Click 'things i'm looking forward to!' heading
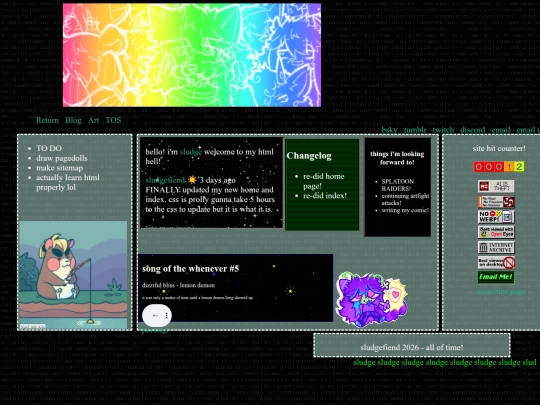 click(x=397, y=158)
